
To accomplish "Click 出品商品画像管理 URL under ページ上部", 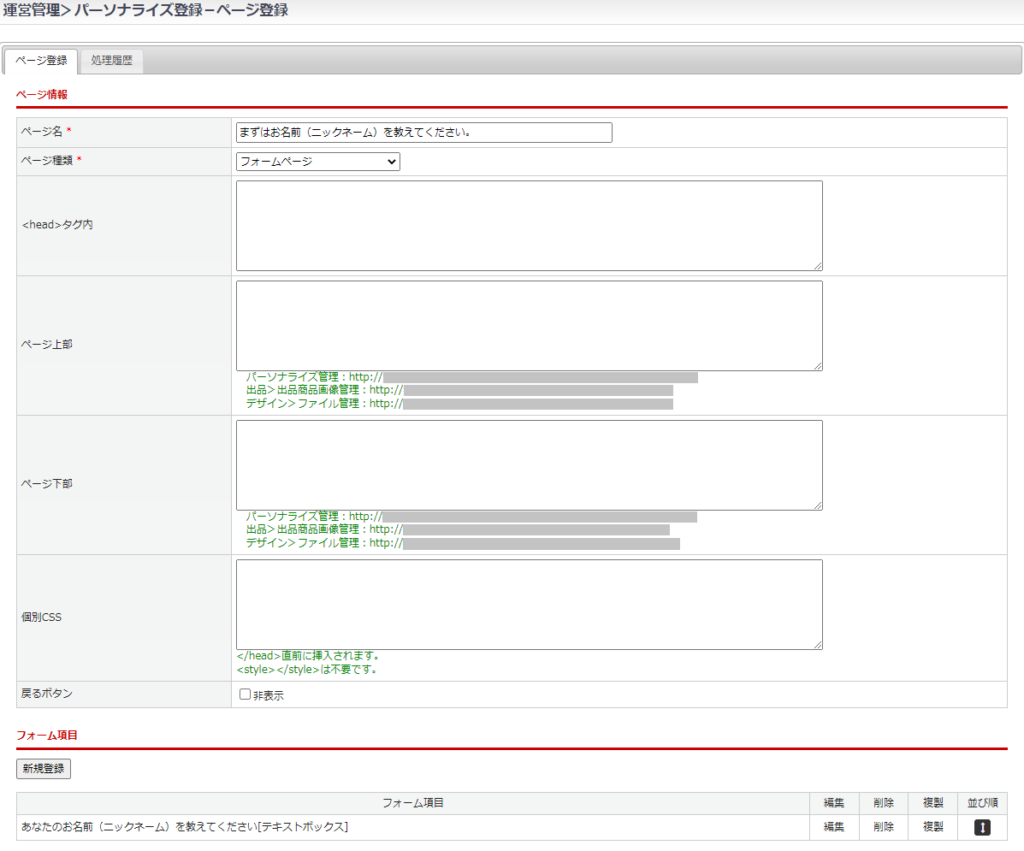I will pos(459,390).
